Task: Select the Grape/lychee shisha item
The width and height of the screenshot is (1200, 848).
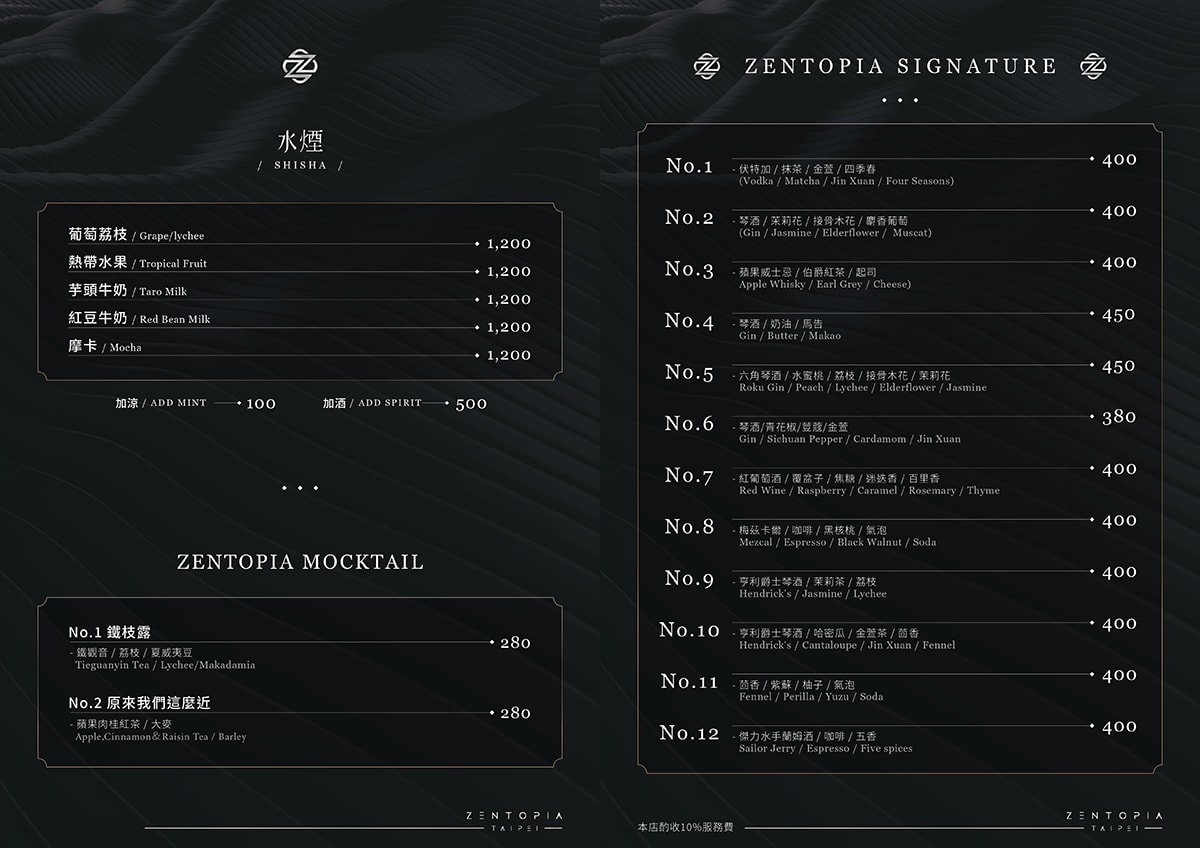Action: click(x=299, y=238)
